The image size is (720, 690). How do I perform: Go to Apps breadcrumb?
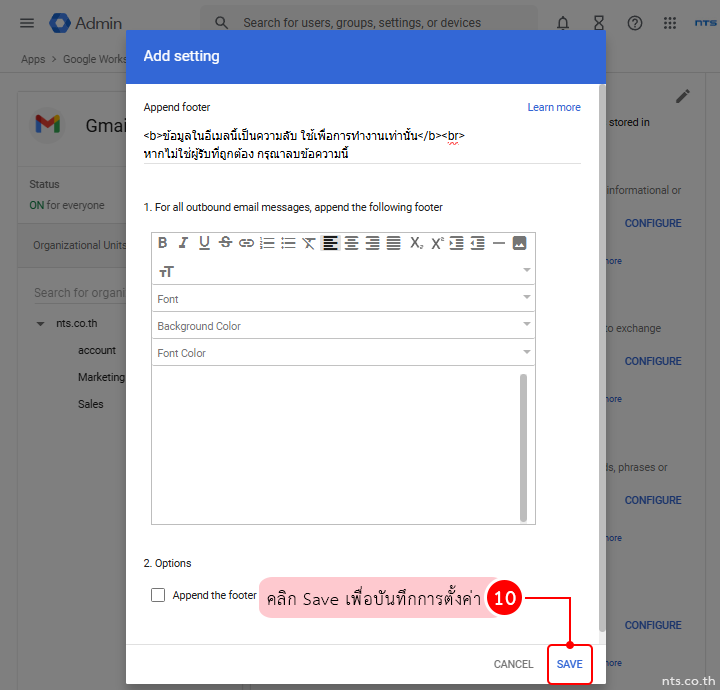pos(33,59)
